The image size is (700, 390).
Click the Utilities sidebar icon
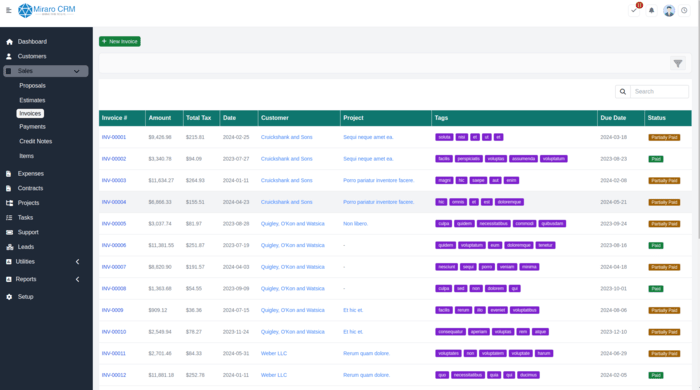pos(9,261)
